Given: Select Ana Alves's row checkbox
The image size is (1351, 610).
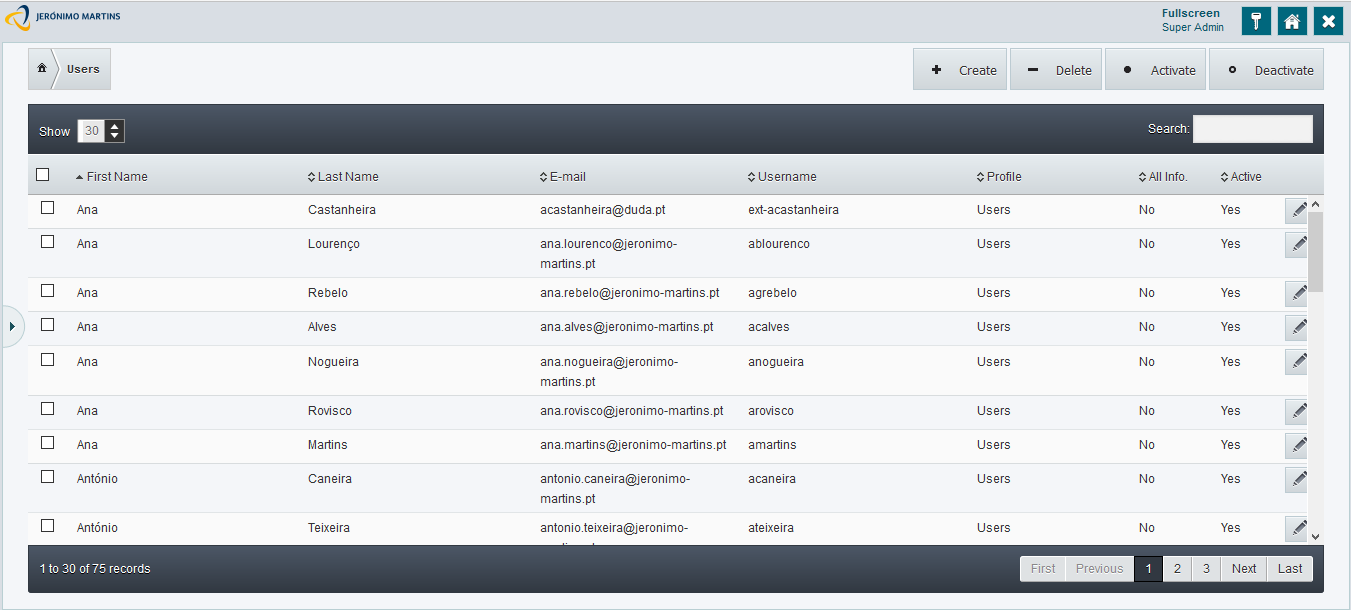Looking at the screenshot, I should [47, 325].
